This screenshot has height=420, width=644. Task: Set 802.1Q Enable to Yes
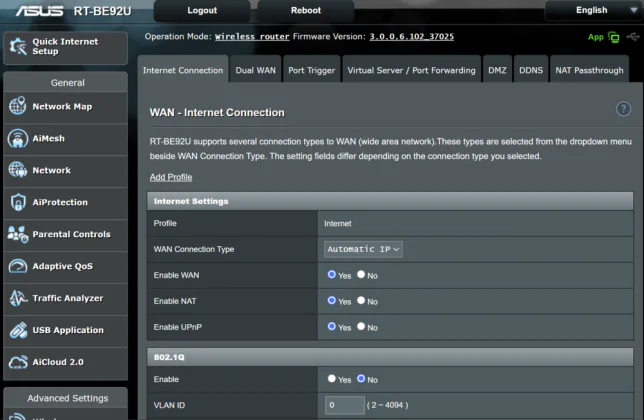(331, 379)
